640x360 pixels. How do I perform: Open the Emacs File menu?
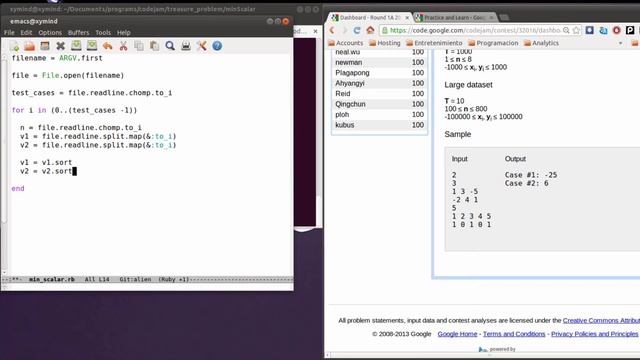9,33
